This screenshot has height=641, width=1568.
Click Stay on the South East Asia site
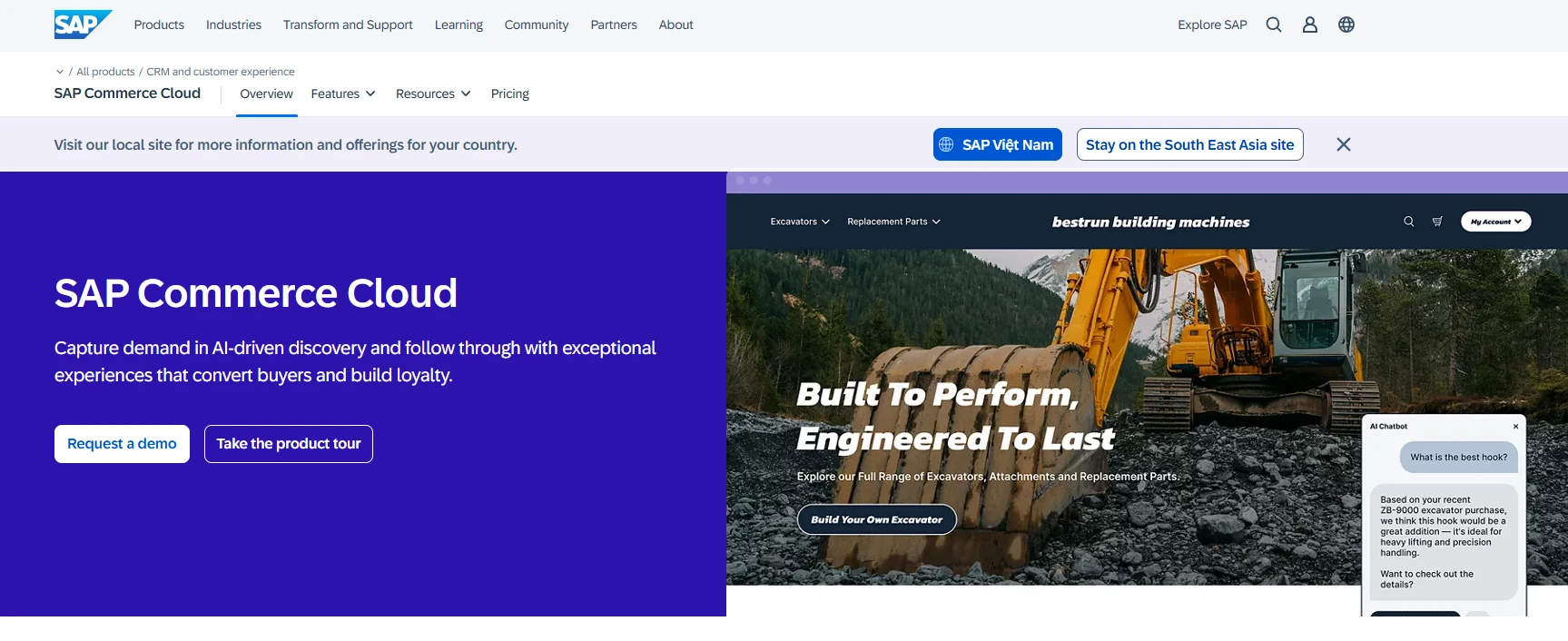tap(1190, 144)
